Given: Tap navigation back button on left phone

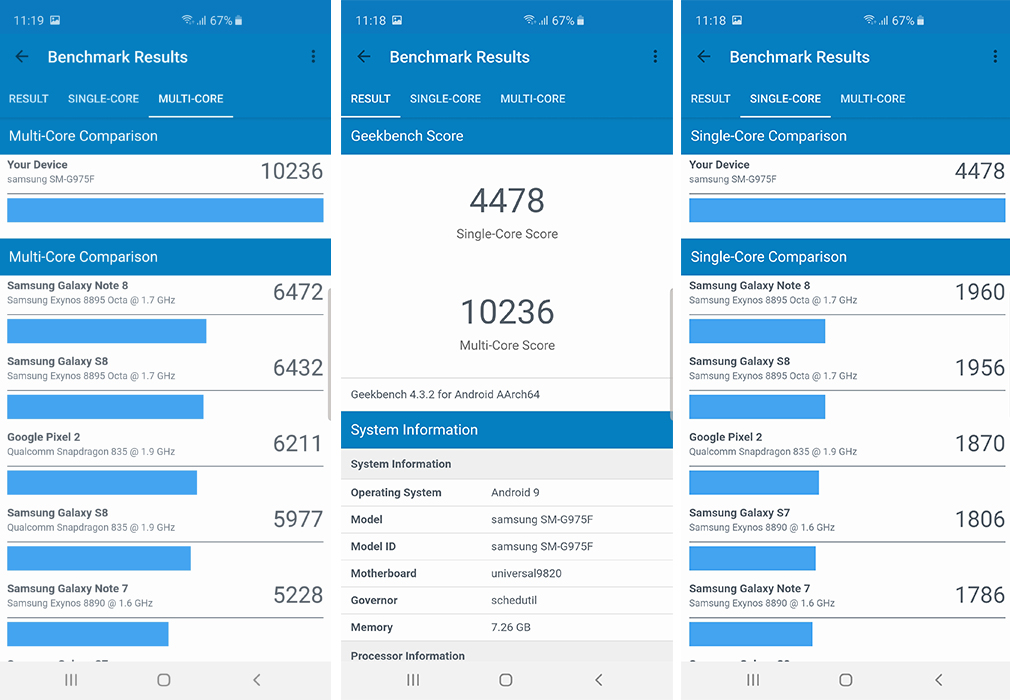Looking at the screenshot, I should 256,679.
